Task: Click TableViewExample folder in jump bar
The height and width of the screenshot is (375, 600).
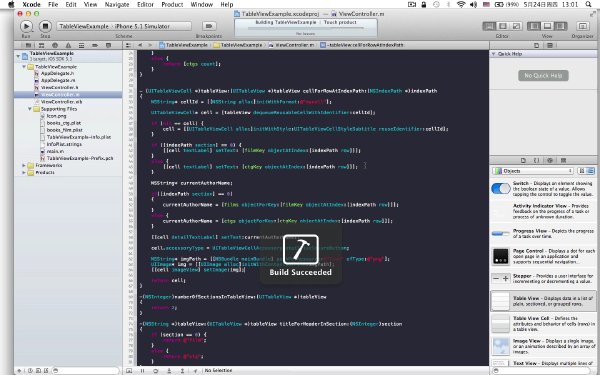Action: (x=238, y=45)
